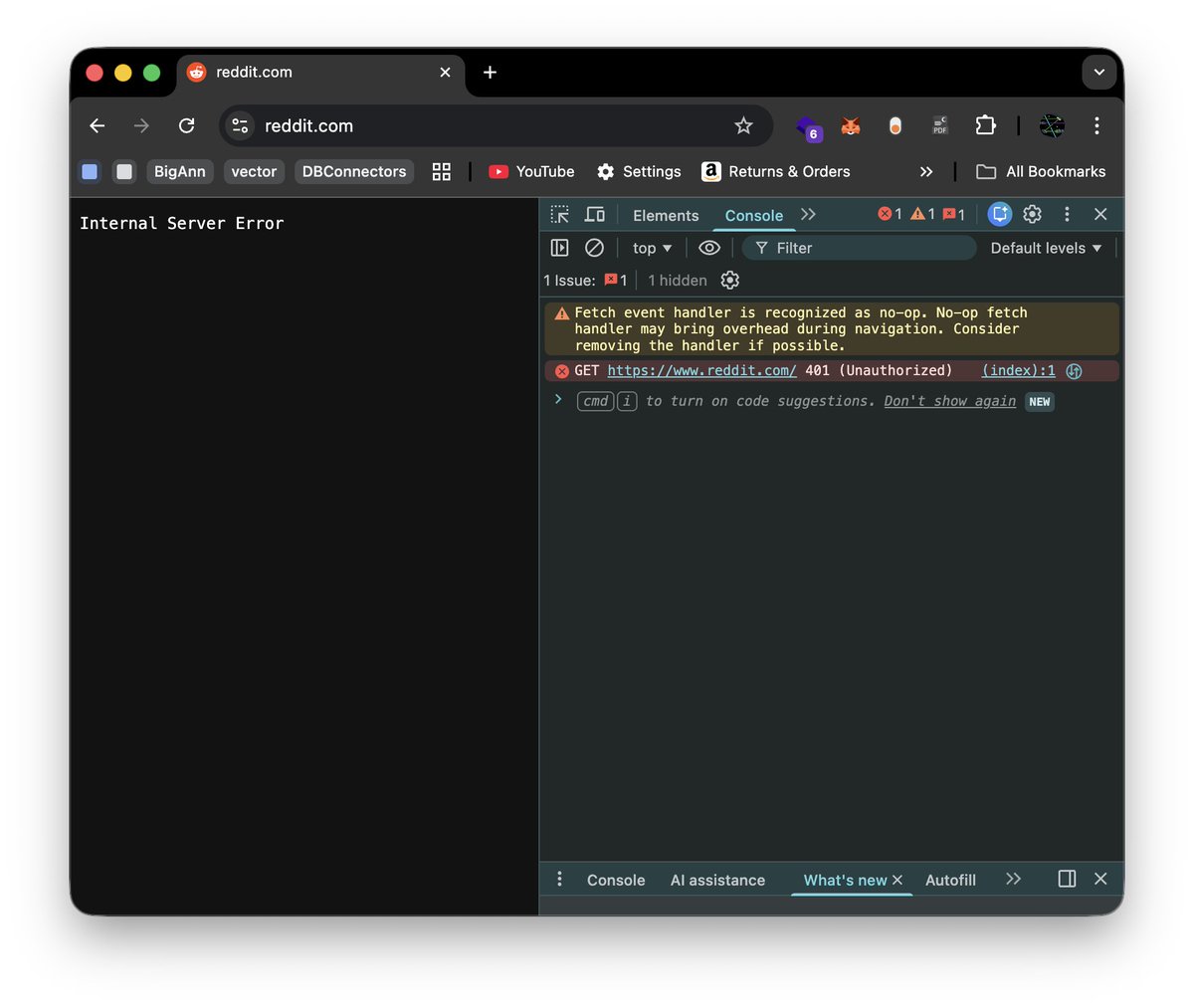This screenshot has width=1194, height=1008.
Task: Open the tab search dropdown arrow
Action: (1098, 72)
